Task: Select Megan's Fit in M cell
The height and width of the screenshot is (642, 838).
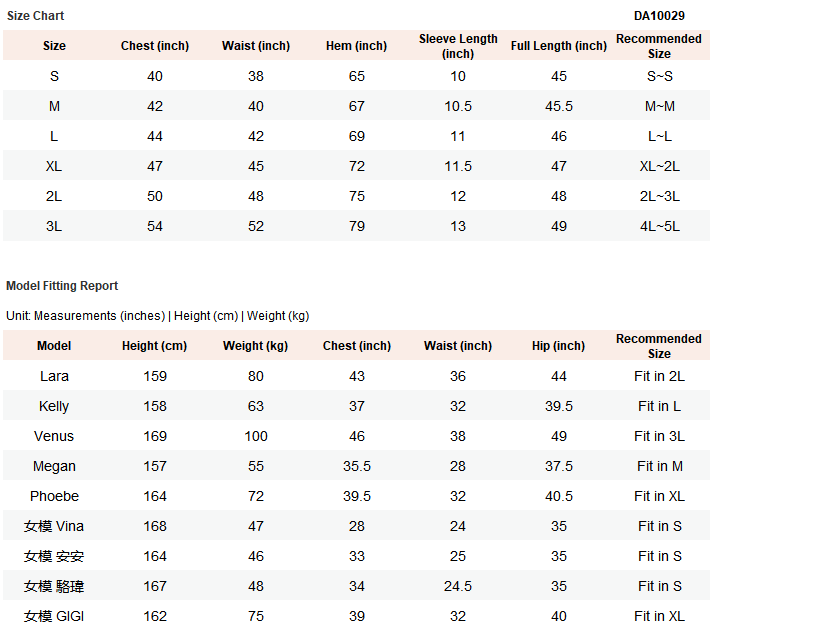Action: [659, 466]
